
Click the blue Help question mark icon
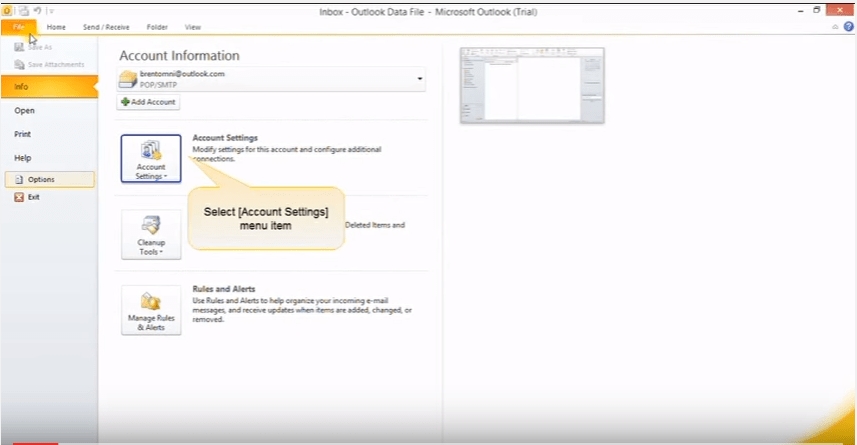848,26
